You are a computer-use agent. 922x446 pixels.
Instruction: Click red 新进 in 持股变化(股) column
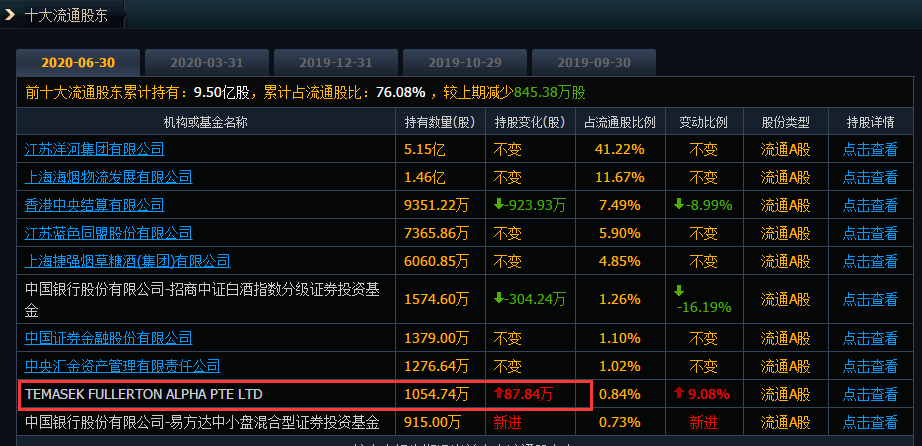click(x=507, y=422)
